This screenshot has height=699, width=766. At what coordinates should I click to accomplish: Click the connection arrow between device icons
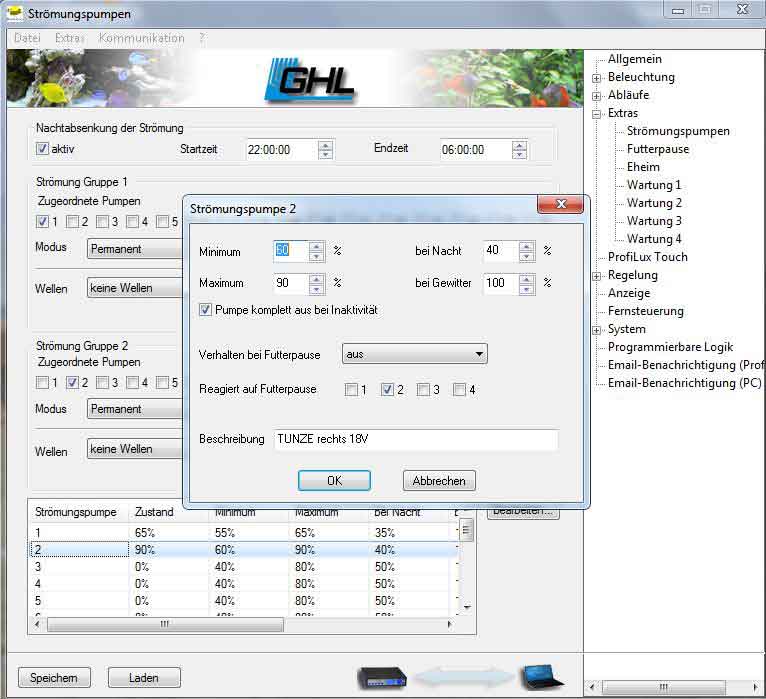461,677
